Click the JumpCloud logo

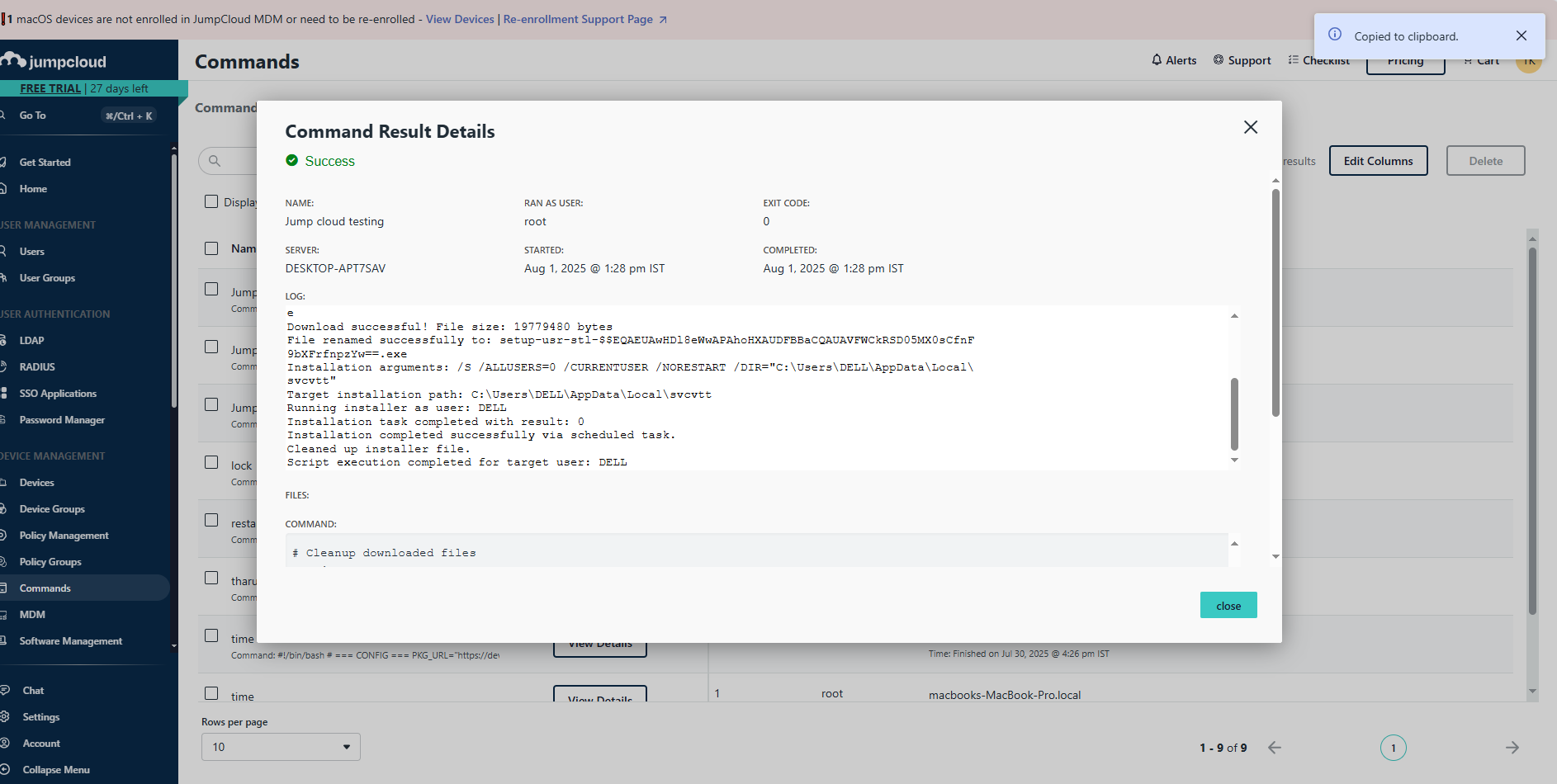tap(54, 61)
